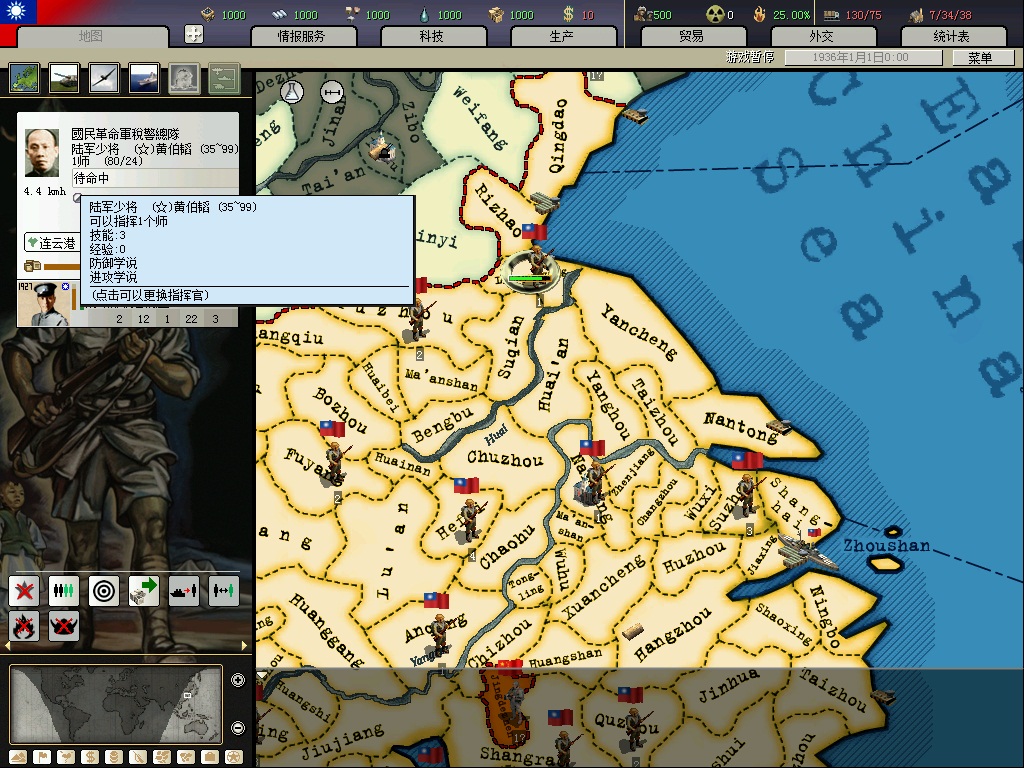Image resolution: width=1024 pixels, height=768 pixels.
Task: Click the round icon beside the map flask
Action: pyautogui.click(x=332, y=92)
